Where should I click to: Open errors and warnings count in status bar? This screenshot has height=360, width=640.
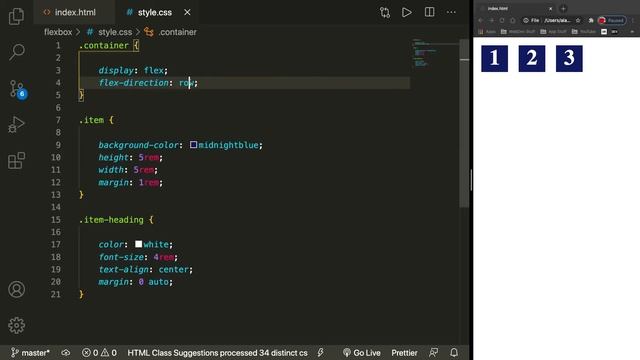(x=99, y=353)
